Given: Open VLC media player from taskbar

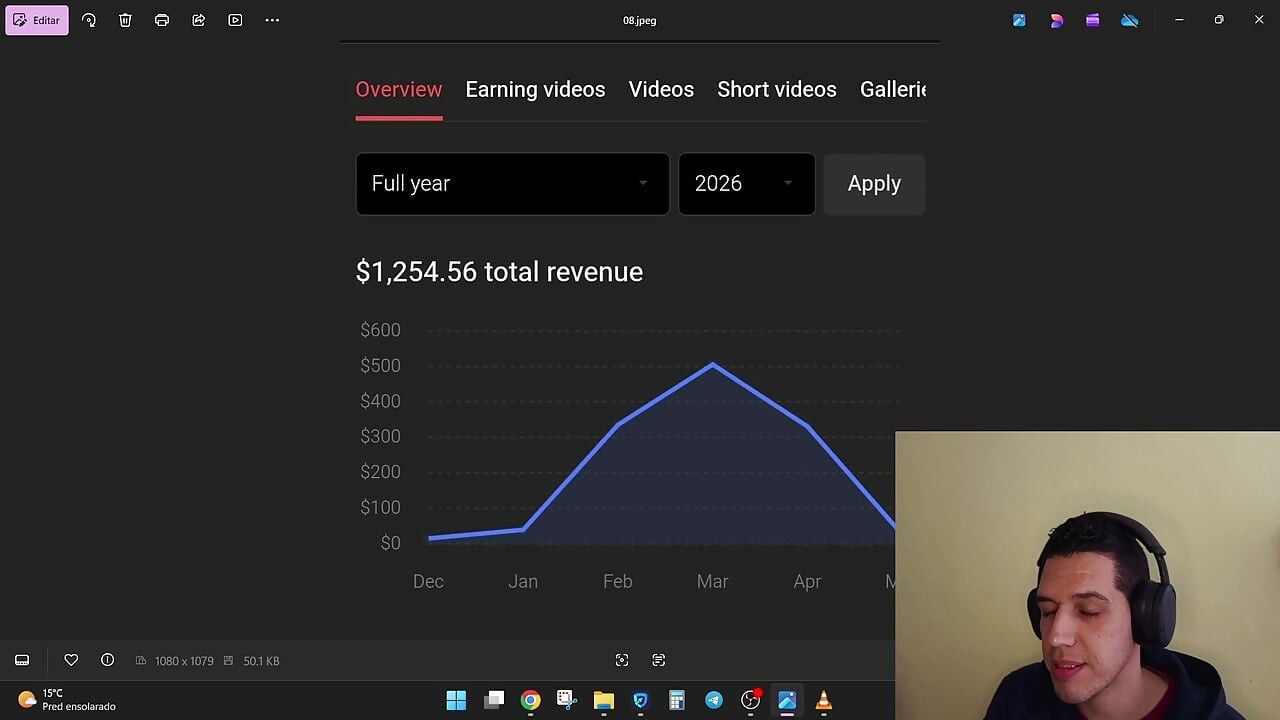Looking at the screenshot, I should [824, 700].
